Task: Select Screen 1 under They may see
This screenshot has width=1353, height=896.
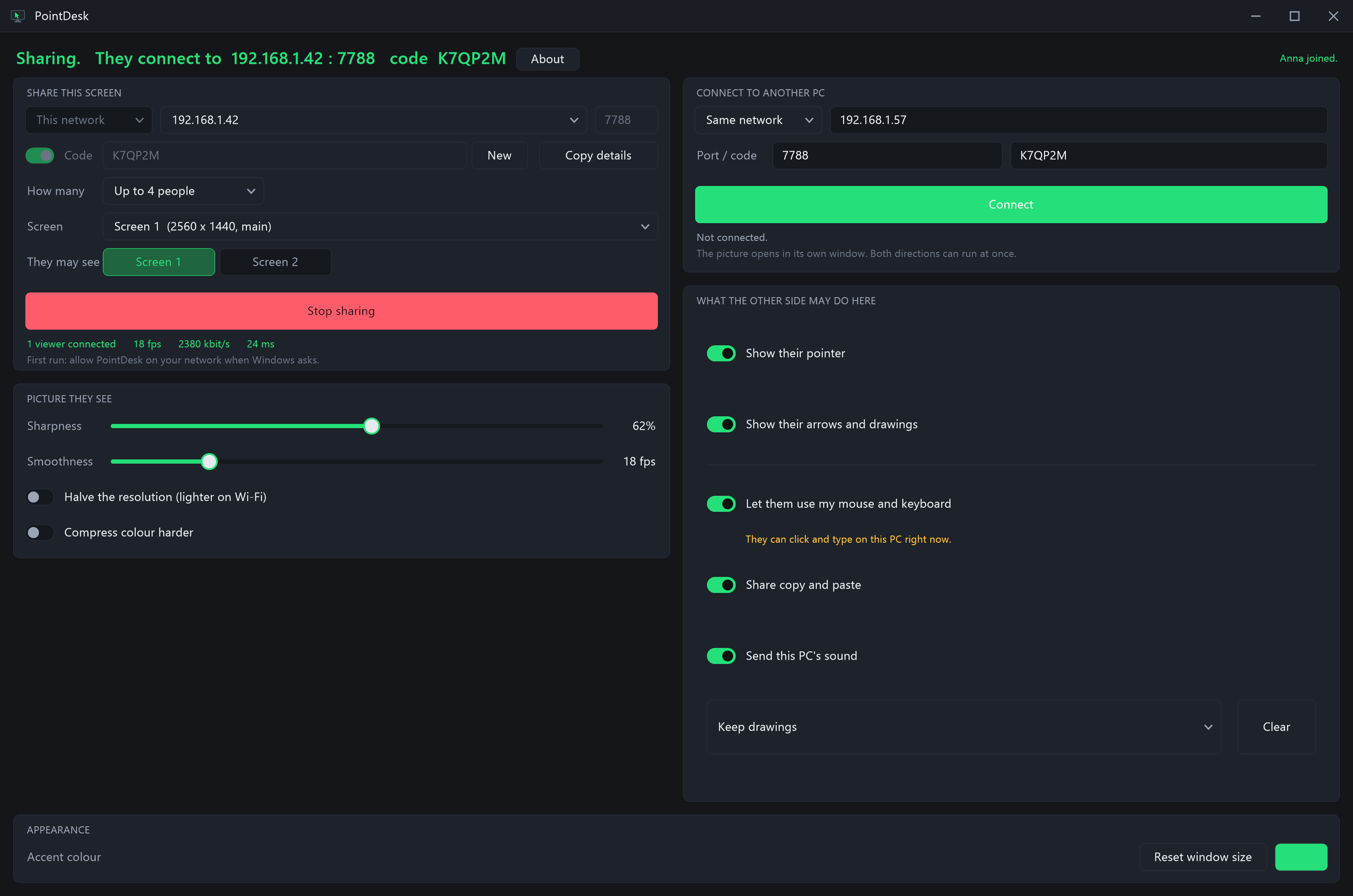Action: (158, 262)
